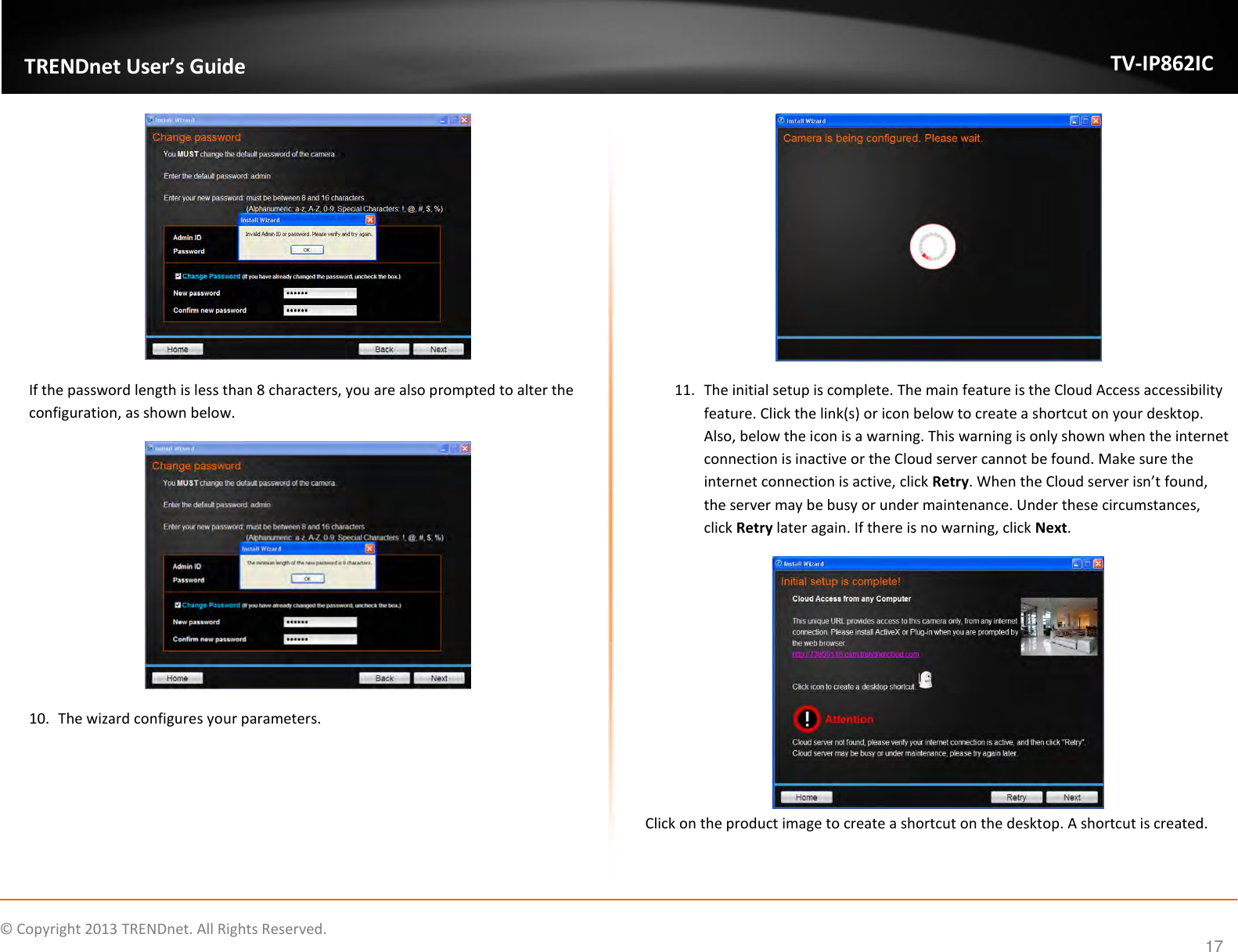Screen dimensions: 1238x952
Task: Click the 'TRENDnet User's Guide' header title
Action: [135, 66]
